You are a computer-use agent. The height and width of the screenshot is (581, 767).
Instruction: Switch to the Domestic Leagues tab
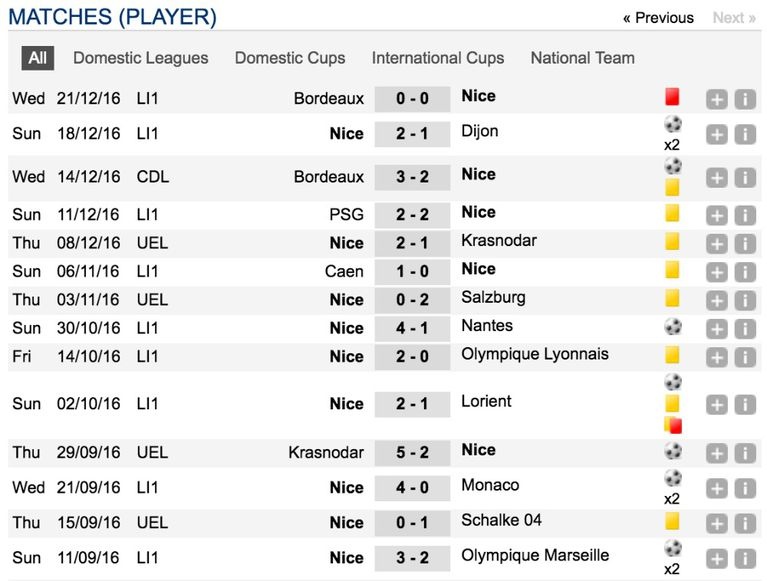point(141,58)
